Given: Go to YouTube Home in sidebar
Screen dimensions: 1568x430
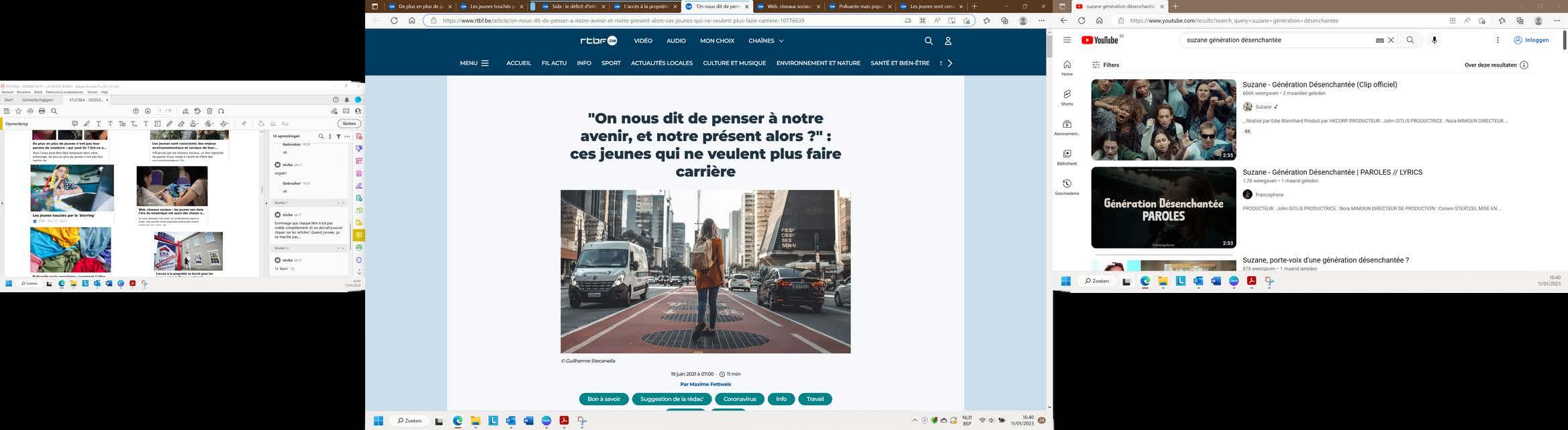Looking at the screenshot, I should (x=1067, y=68).
